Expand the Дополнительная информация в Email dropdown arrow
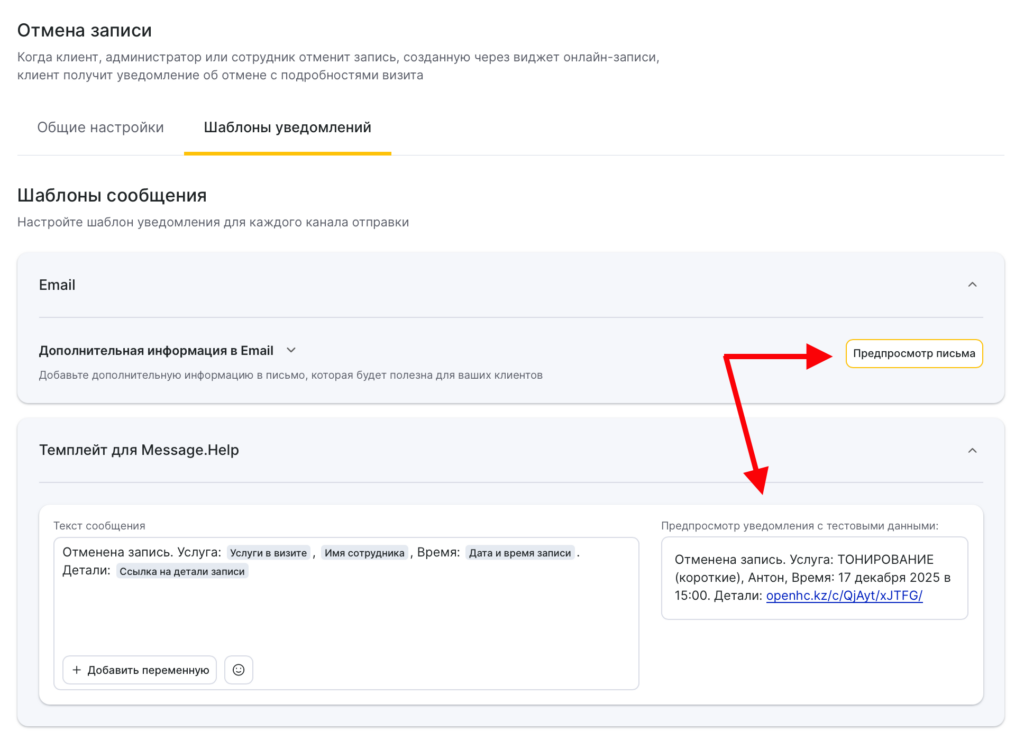The width and height of the screenshot is (1024, 749). [x=291, y=351]
